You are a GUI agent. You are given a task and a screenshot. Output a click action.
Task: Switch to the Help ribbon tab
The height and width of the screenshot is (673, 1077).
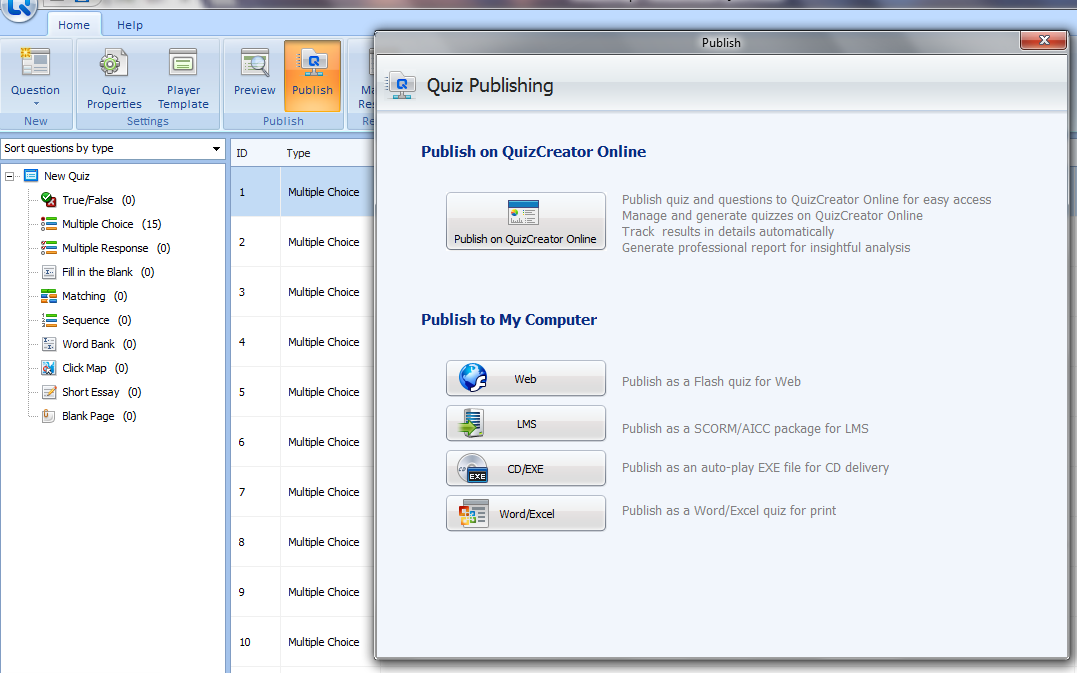pyautogui.click(x=130, y=25)
